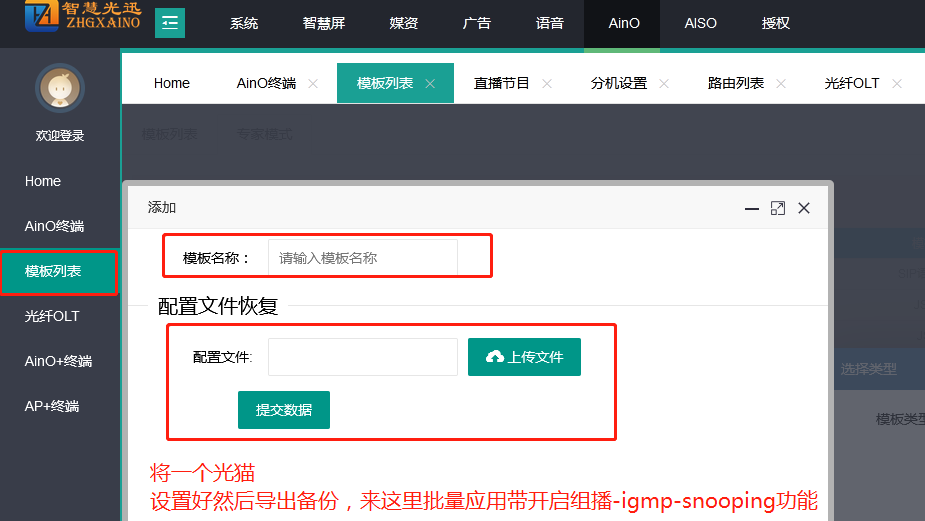
Task: Select AP+终端 in the sidebar
Action: click(52, 406)
